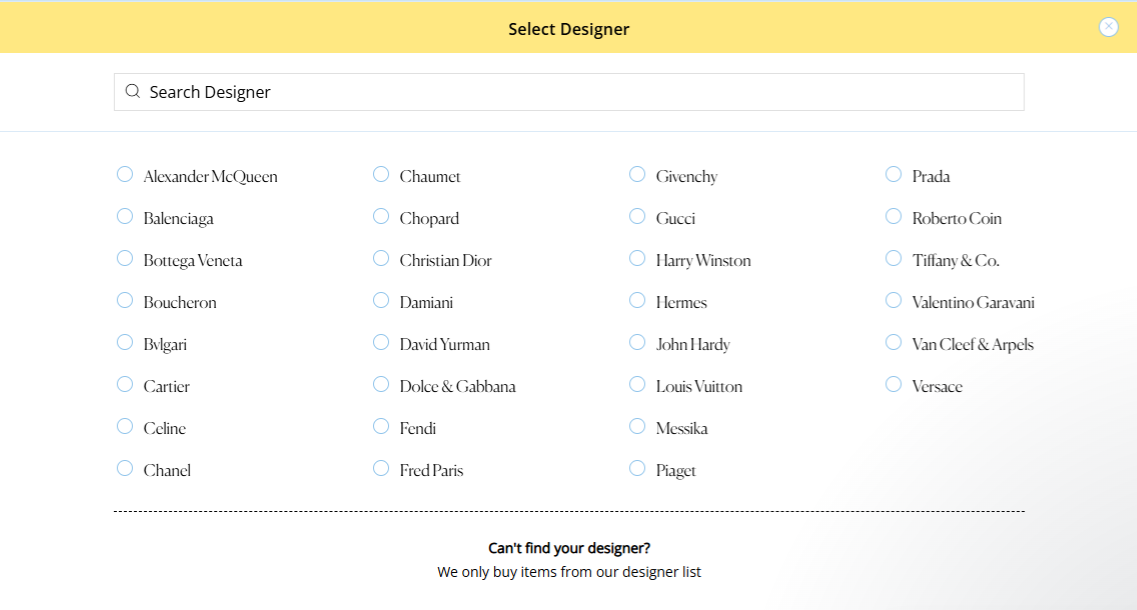This screenshot has width=1137, height=610.
Task: Close the Select Designer dialog
Action: pos(1108,27)
